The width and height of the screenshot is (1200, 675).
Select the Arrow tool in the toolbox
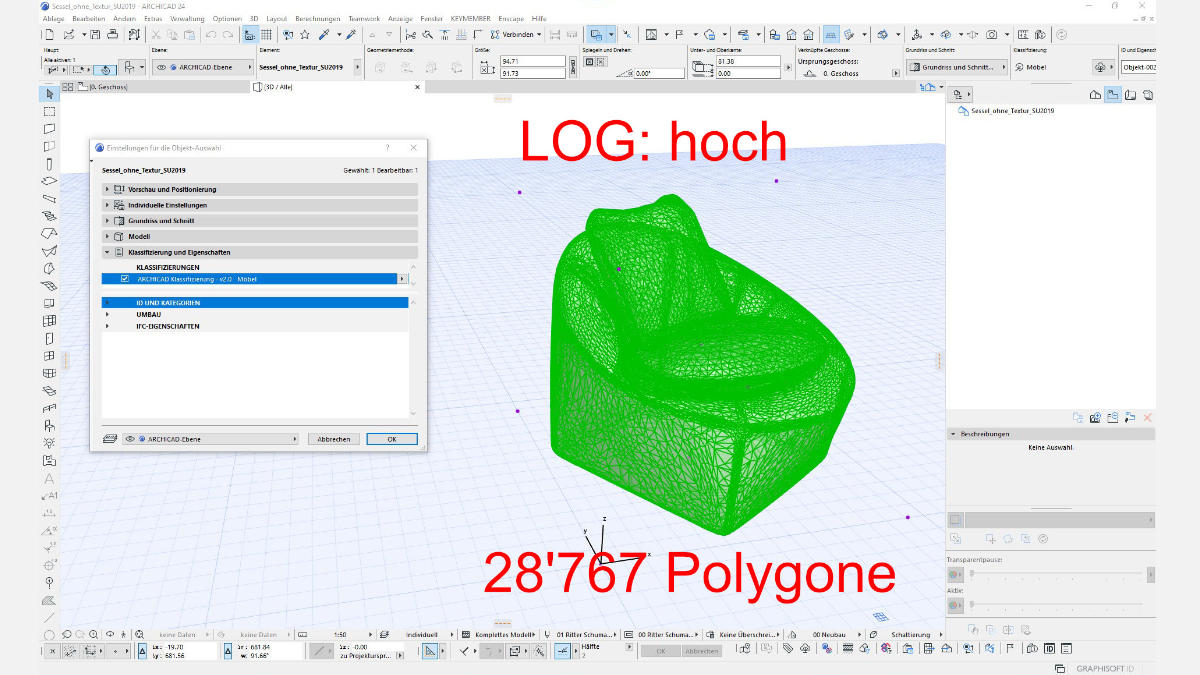[x=49, y=94]
